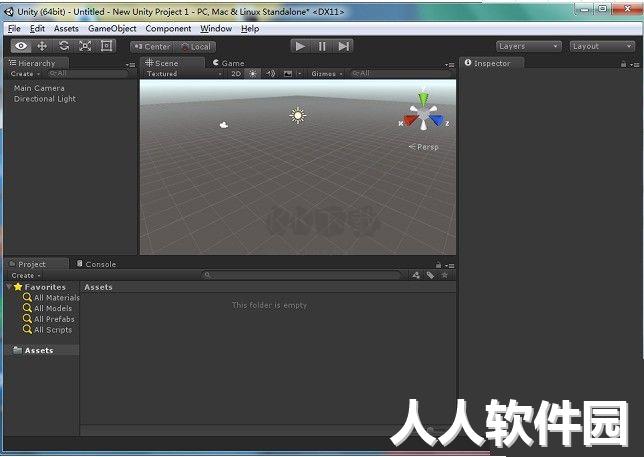Switch to the Inspector tab

492,63
